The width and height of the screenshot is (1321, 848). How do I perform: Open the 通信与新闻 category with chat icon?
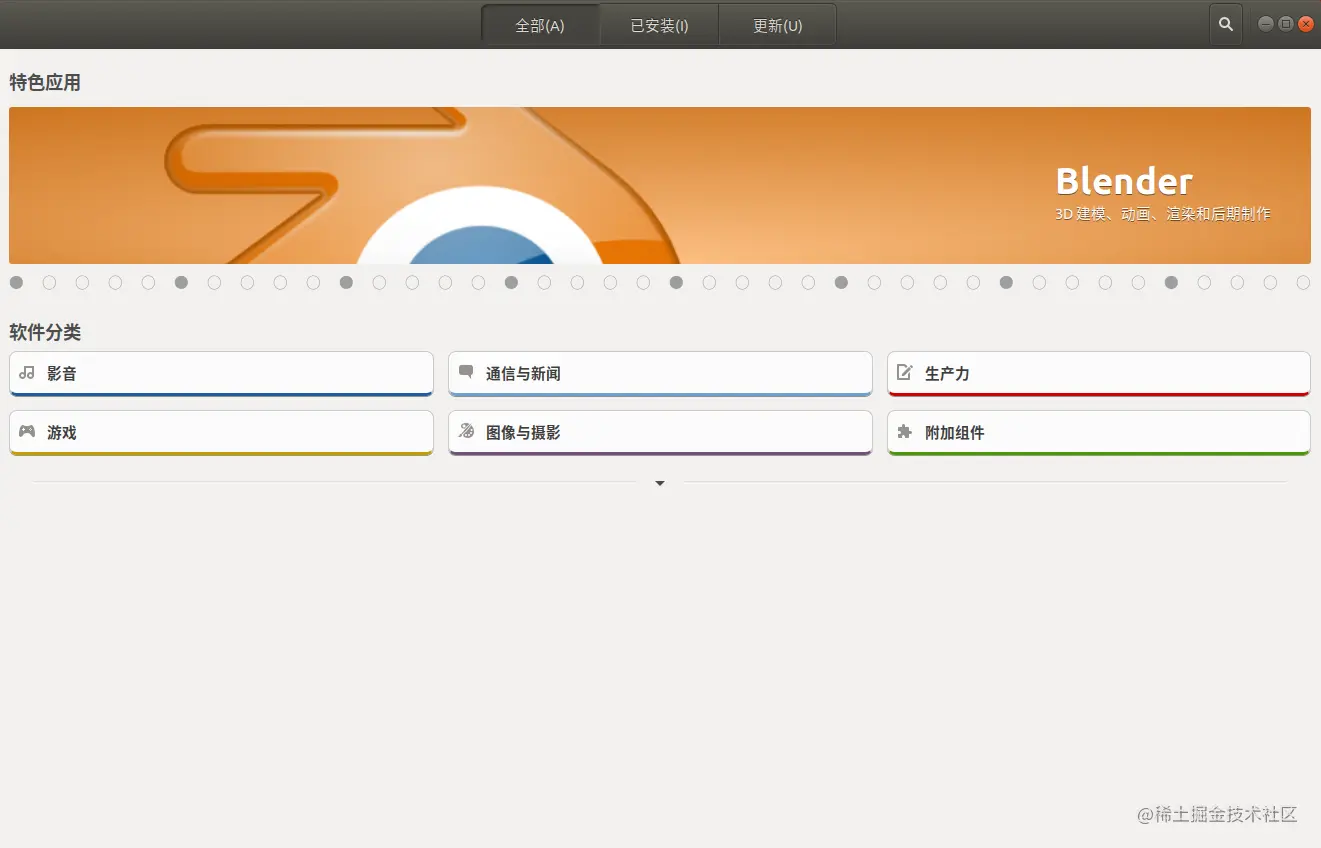(660, 373)
